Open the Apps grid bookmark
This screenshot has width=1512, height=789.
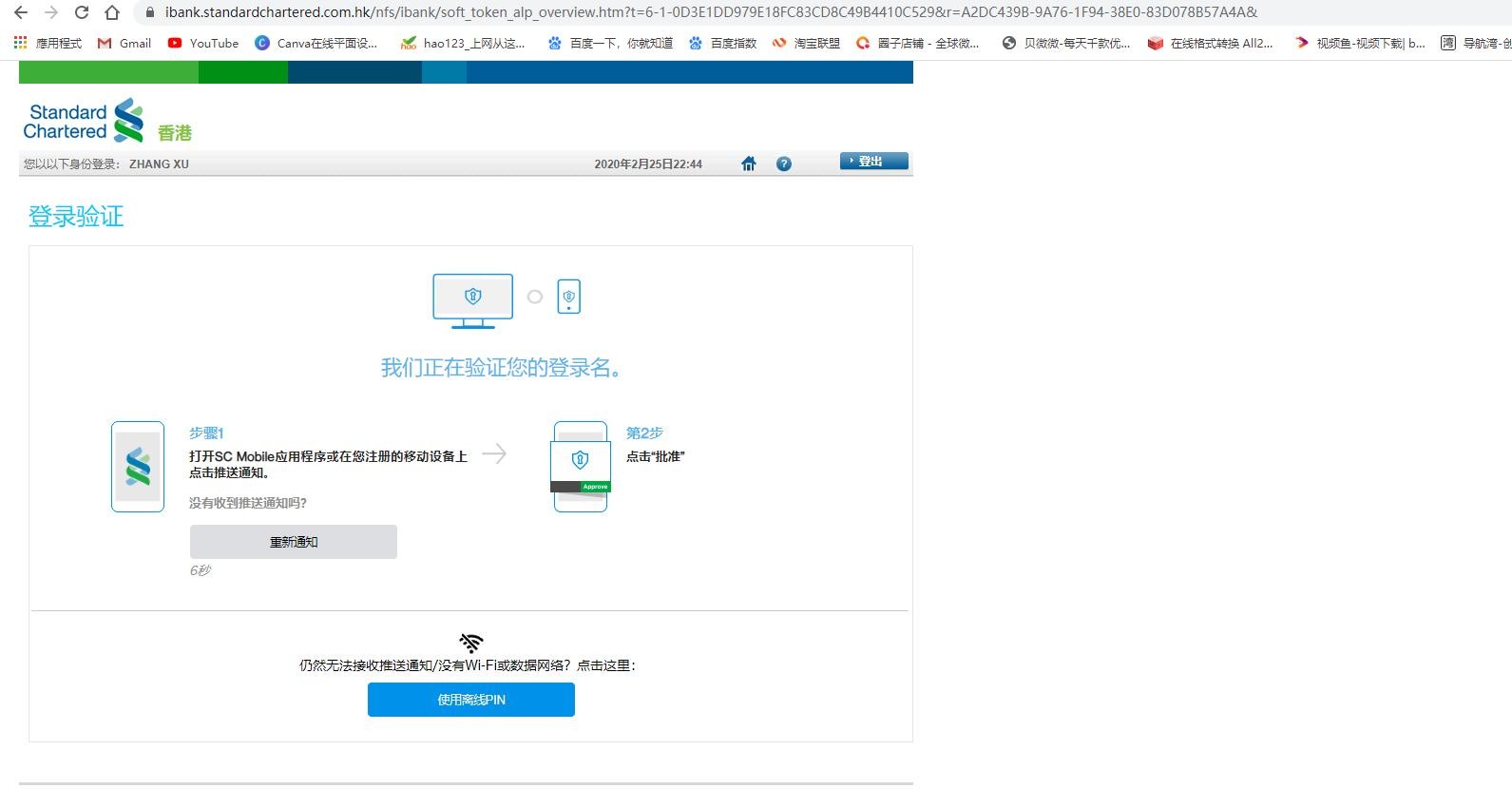point(48,43)
